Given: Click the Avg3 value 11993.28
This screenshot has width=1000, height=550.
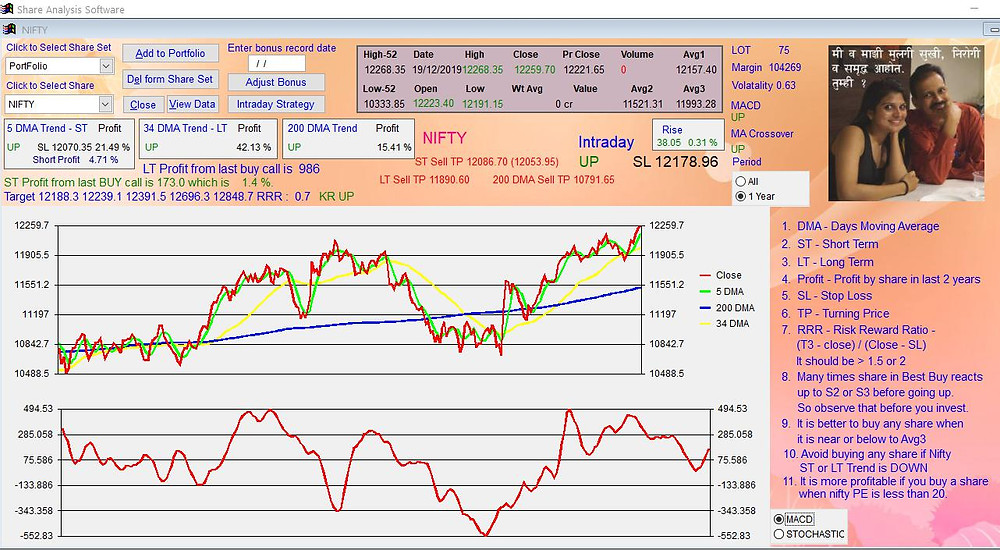Looking at the screenshot, I should click(x=696, y=103).
